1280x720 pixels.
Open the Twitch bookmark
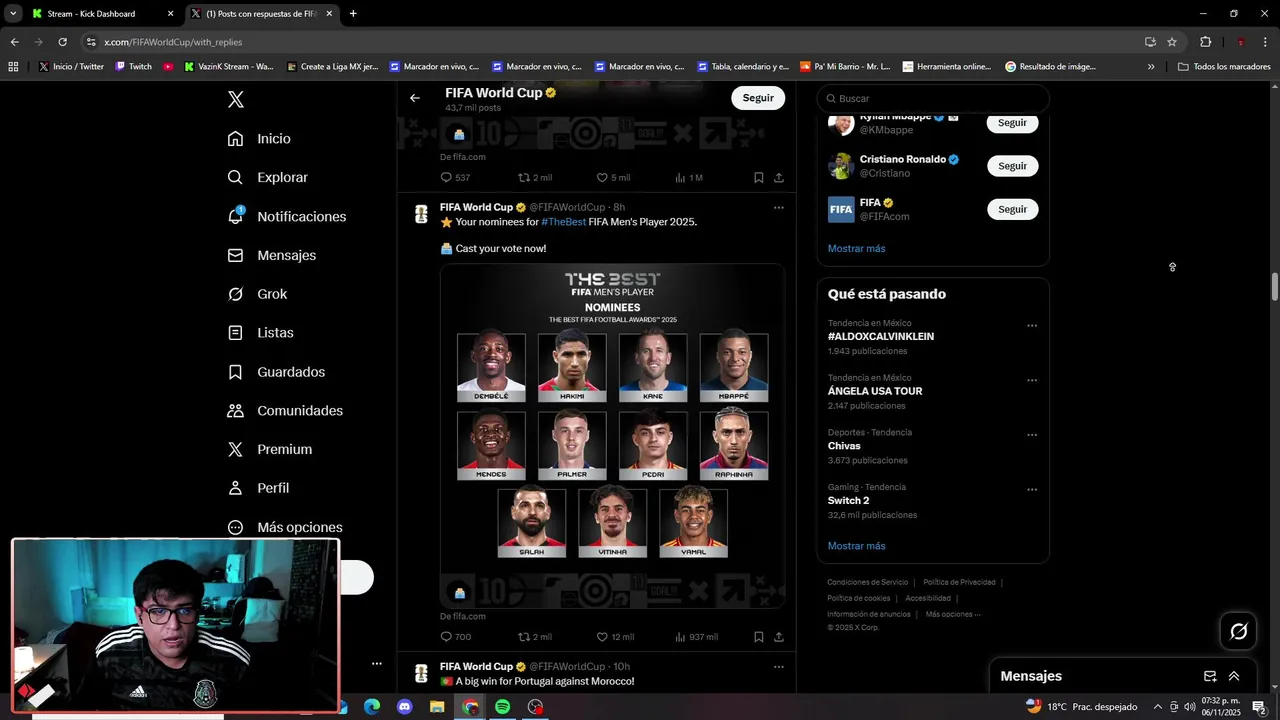click(x=134, y=67)
